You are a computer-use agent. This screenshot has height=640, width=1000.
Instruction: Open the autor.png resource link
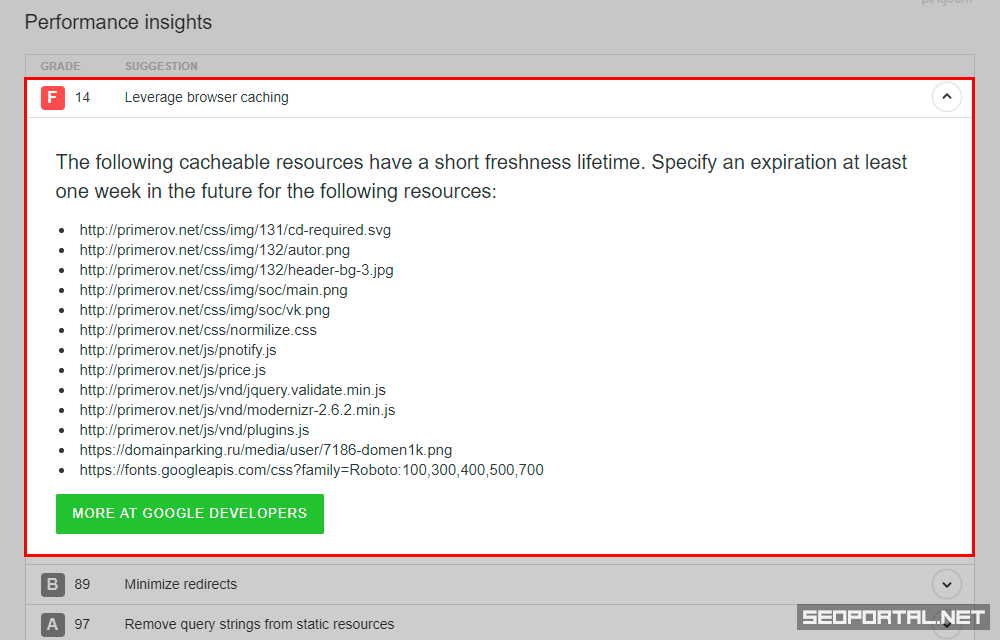coord(215,250)
